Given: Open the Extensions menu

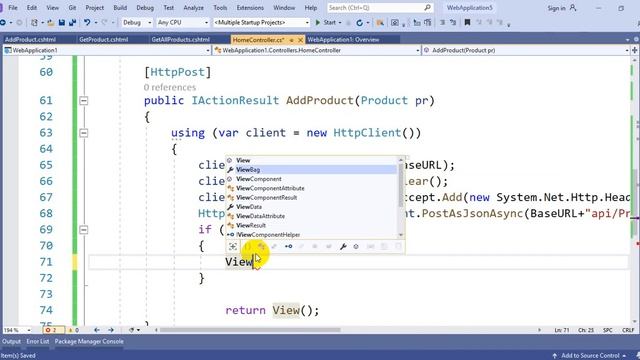Looking at the screenshot, I should point(250,8).
